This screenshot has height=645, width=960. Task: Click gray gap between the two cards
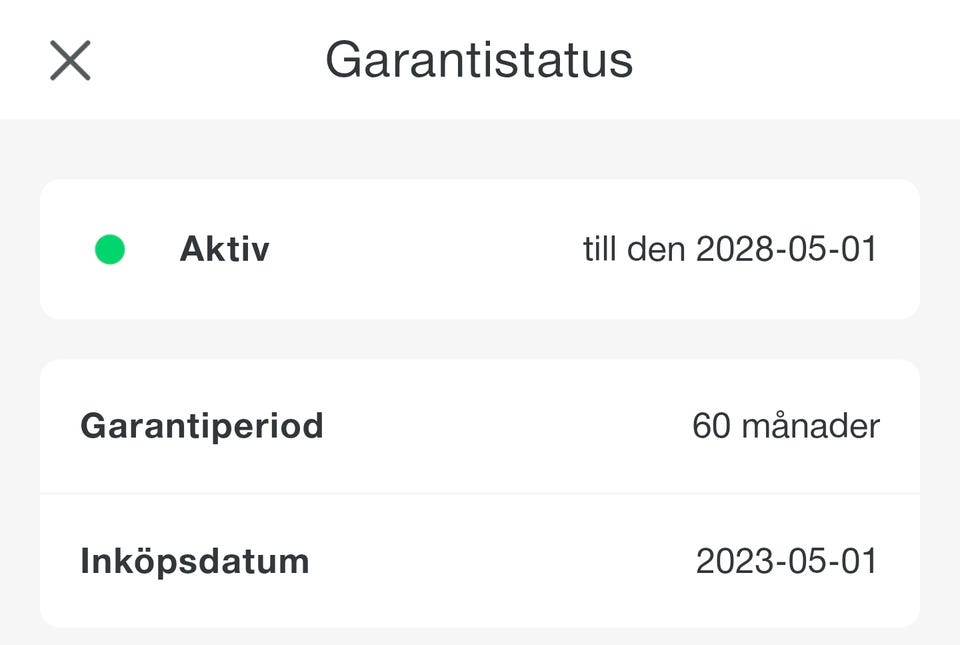(480, 339)
